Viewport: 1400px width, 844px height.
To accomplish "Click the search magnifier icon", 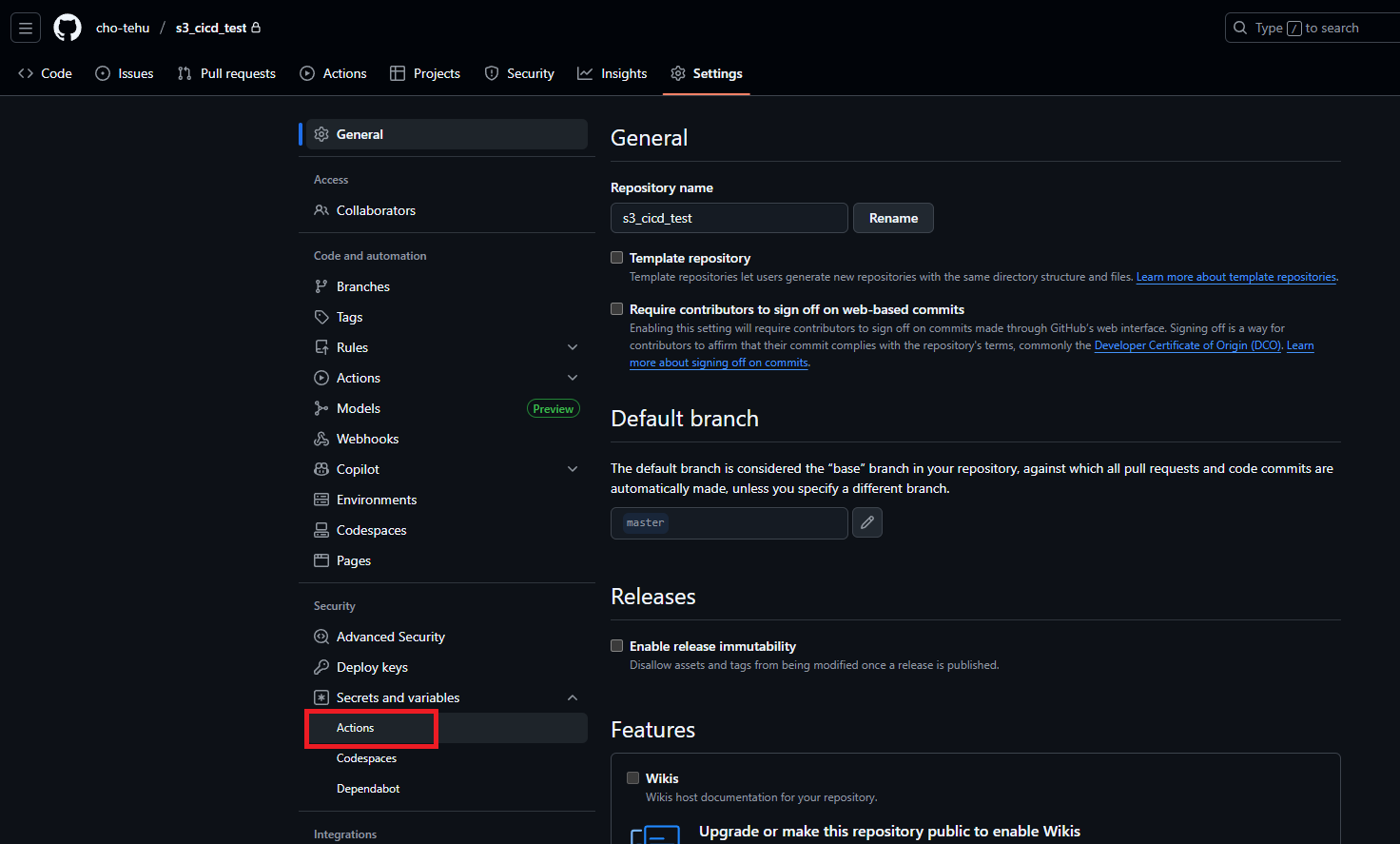I will point(1240,28).
